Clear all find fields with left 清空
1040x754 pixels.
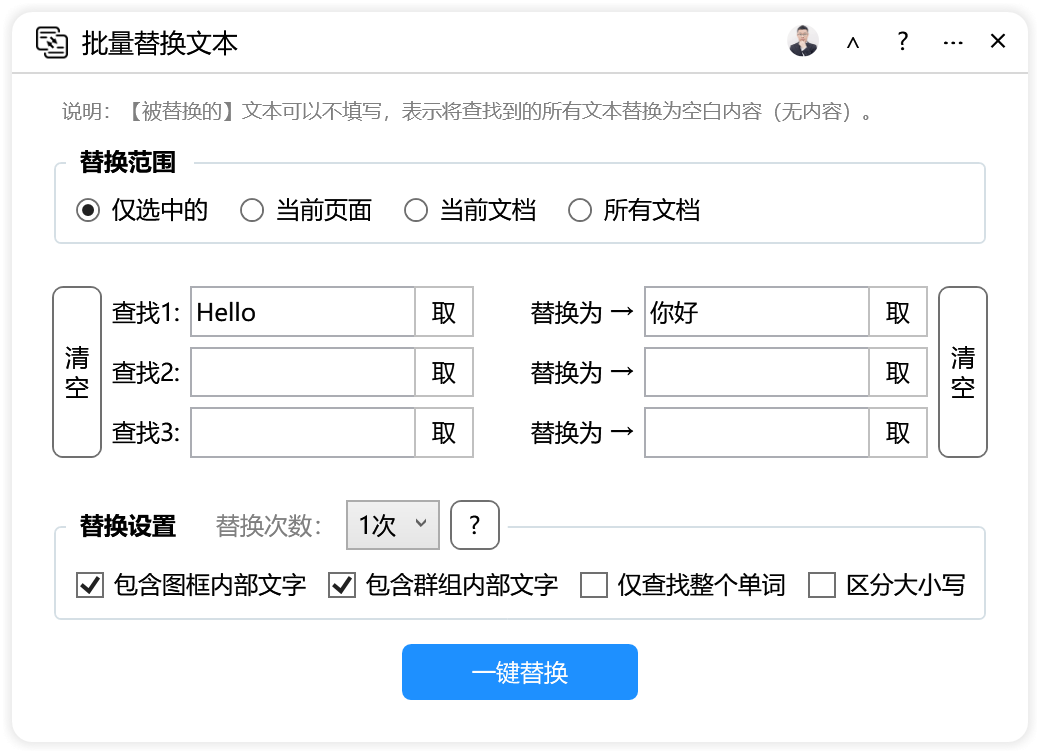(x=77, y=372)
